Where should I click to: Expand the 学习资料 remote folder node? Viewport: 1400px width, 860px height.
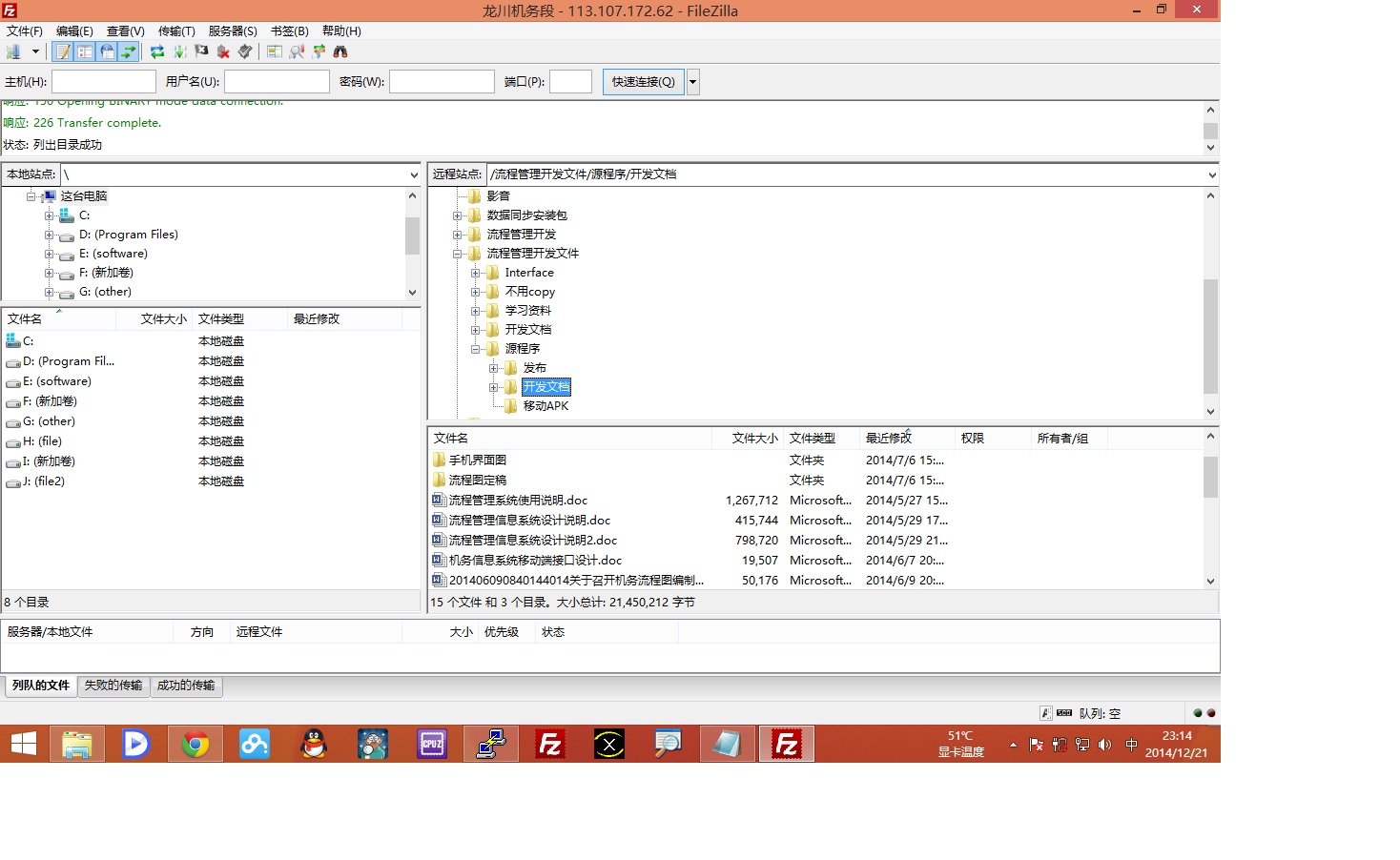(x=475, y=311)
